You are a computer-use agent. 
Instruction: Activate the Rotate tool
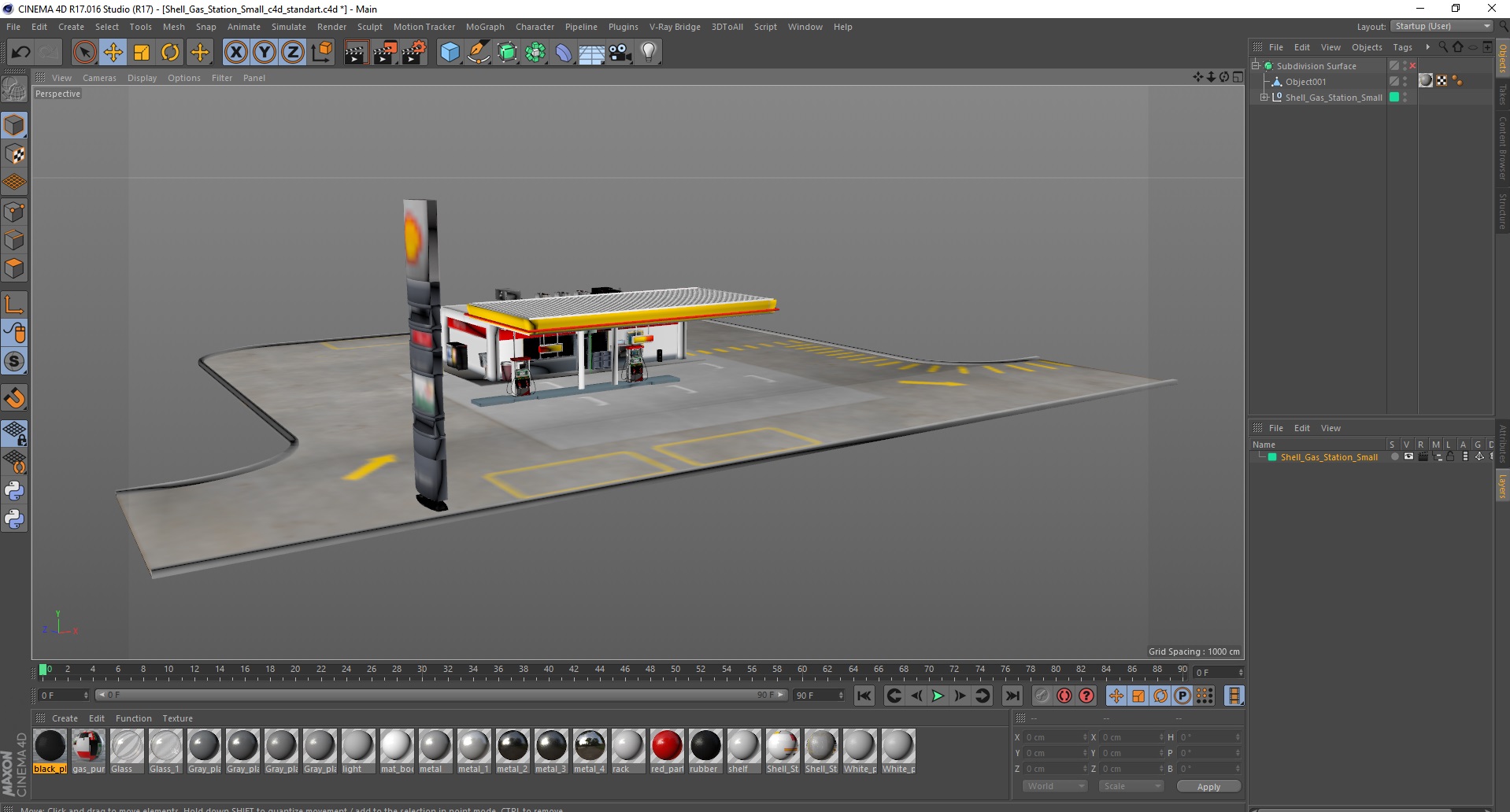click(x=170, y=53)
